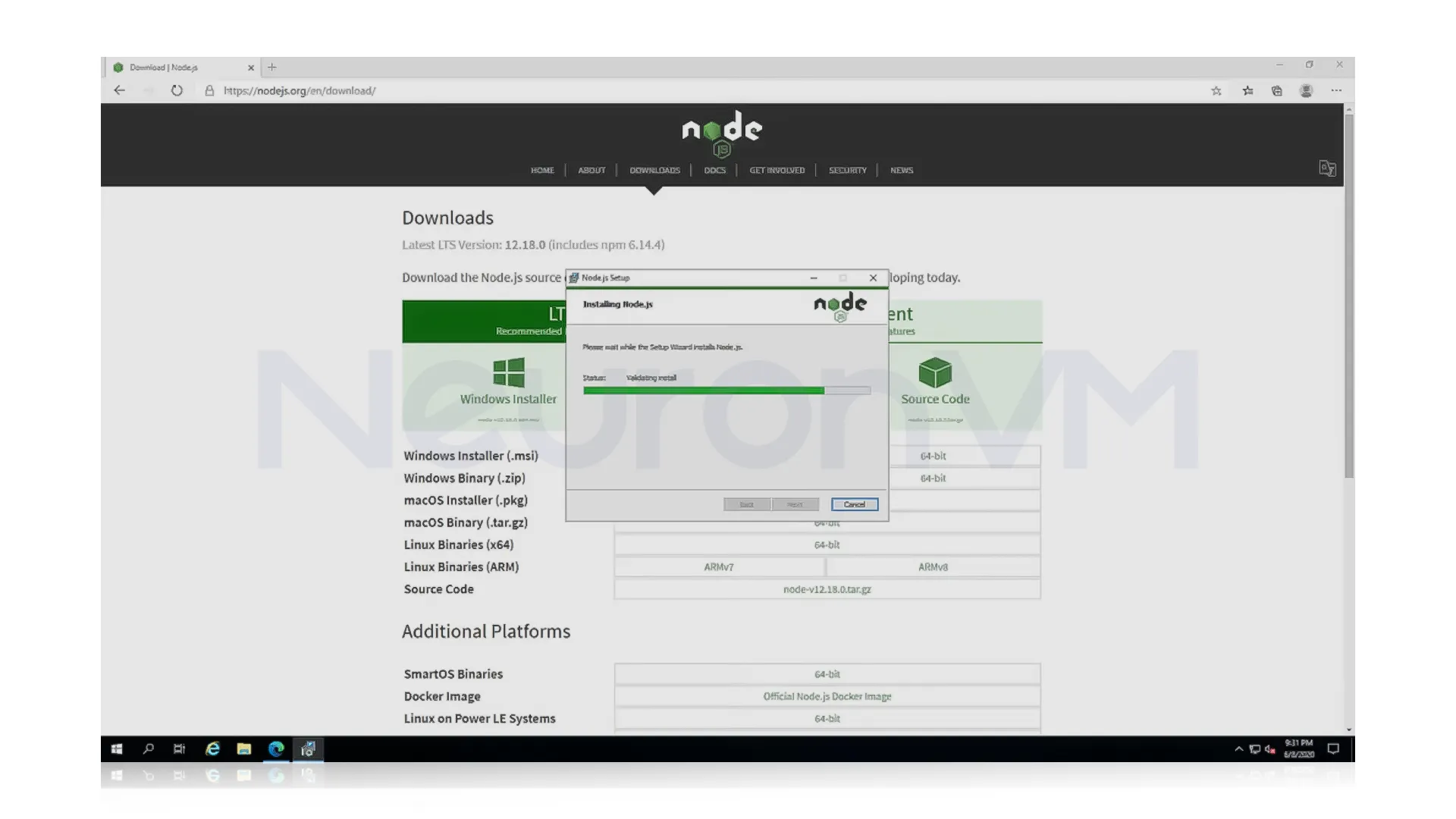The height and width of the screenshot is (819, 1456).
Task: Reload the nodejs.org page
Action: 177,90
